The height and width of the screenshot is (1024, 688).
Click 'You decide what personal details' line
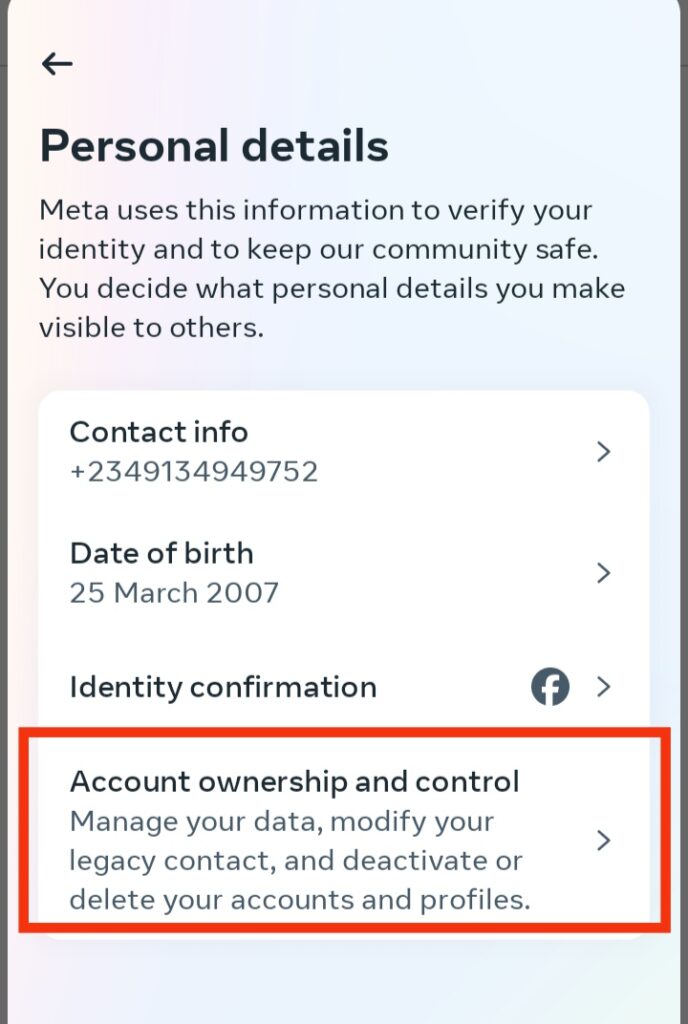332,289
